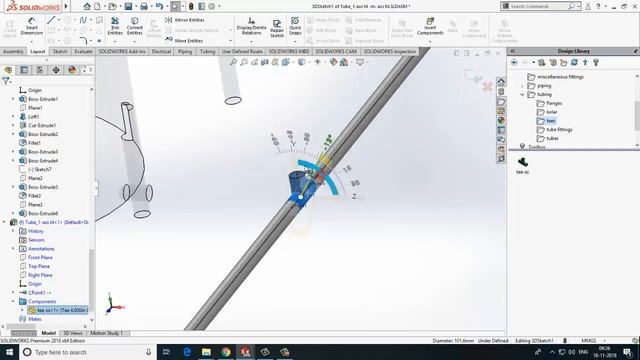Open the PropertyManager tab

point(24,70)
